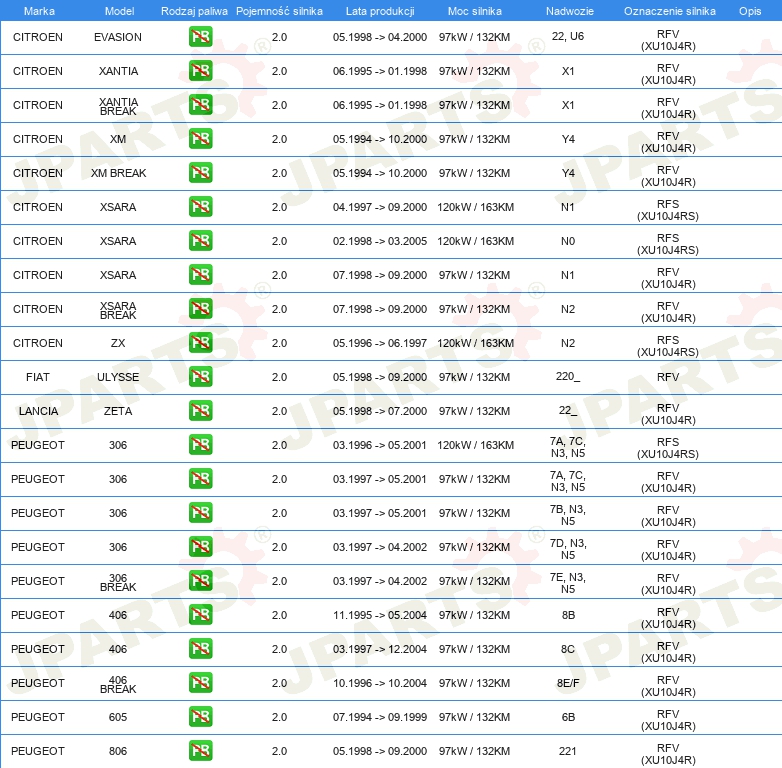This screenshot has width=782, height=768.
Task: Click the fuel icon in the EVASION row
Action: pos(200,36)
